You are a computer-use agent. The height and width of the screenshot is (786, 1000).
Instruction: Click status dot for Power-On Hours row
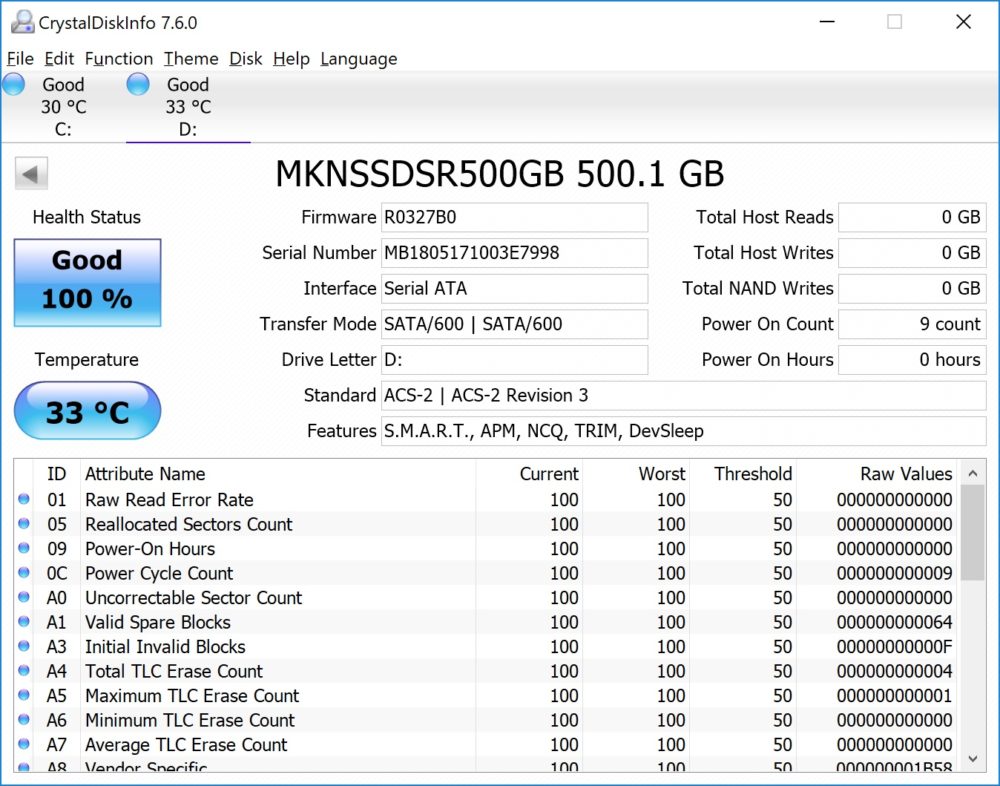pyautogui.click(x=24, y=548)
